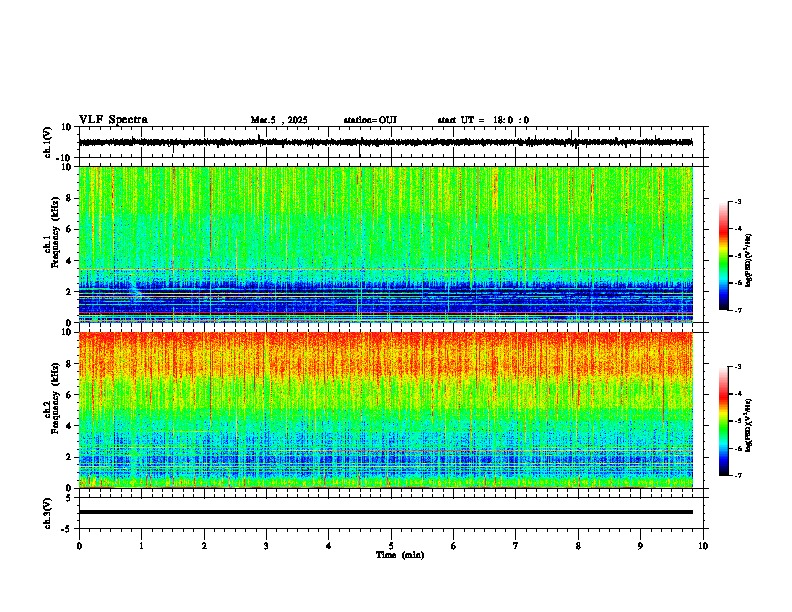Click the ch.1 frequency tick "8"
The height and width of the screenshot is (612, 792).
(x=69, y=198)
